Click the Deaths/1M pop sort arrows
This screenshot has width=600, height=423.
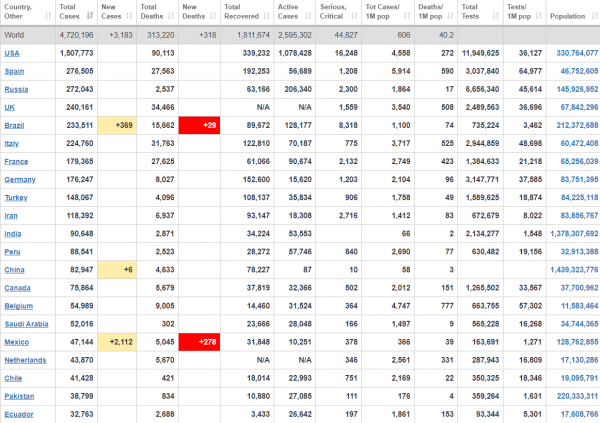click(450, 16)
